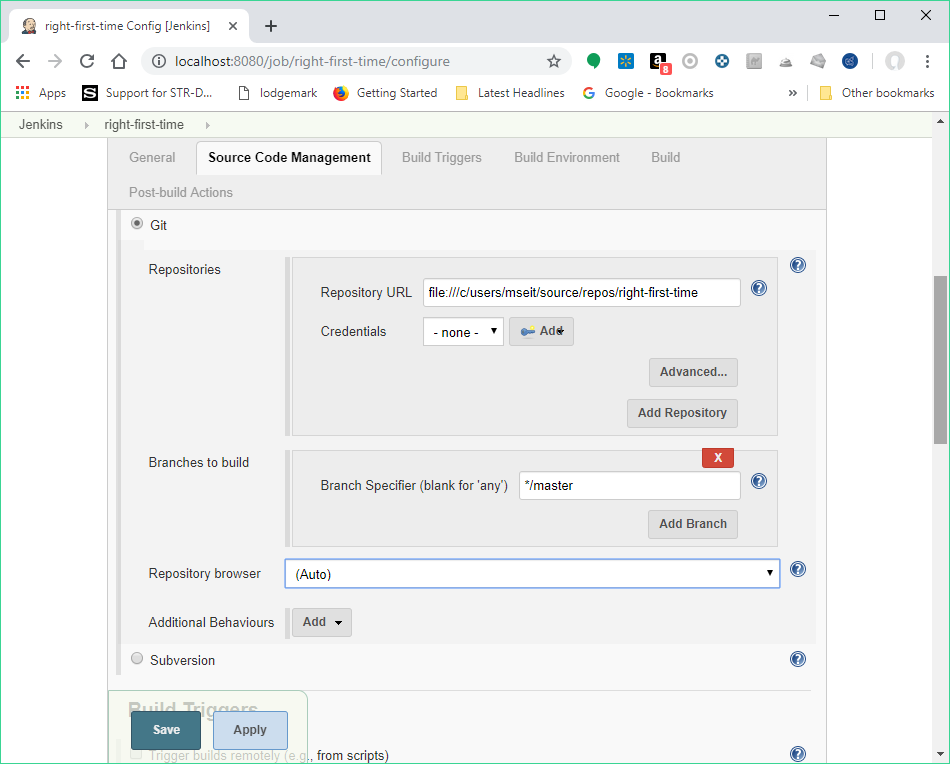This screenshot has height=764, width=950.
Task: Click the browser forward arrow
Action: [x=55, y=61]
